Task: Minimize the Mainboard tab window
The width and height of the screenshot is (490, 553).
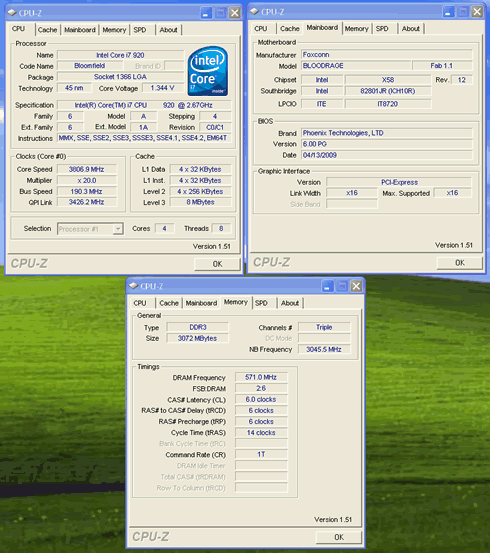Action: coord(448,12)
